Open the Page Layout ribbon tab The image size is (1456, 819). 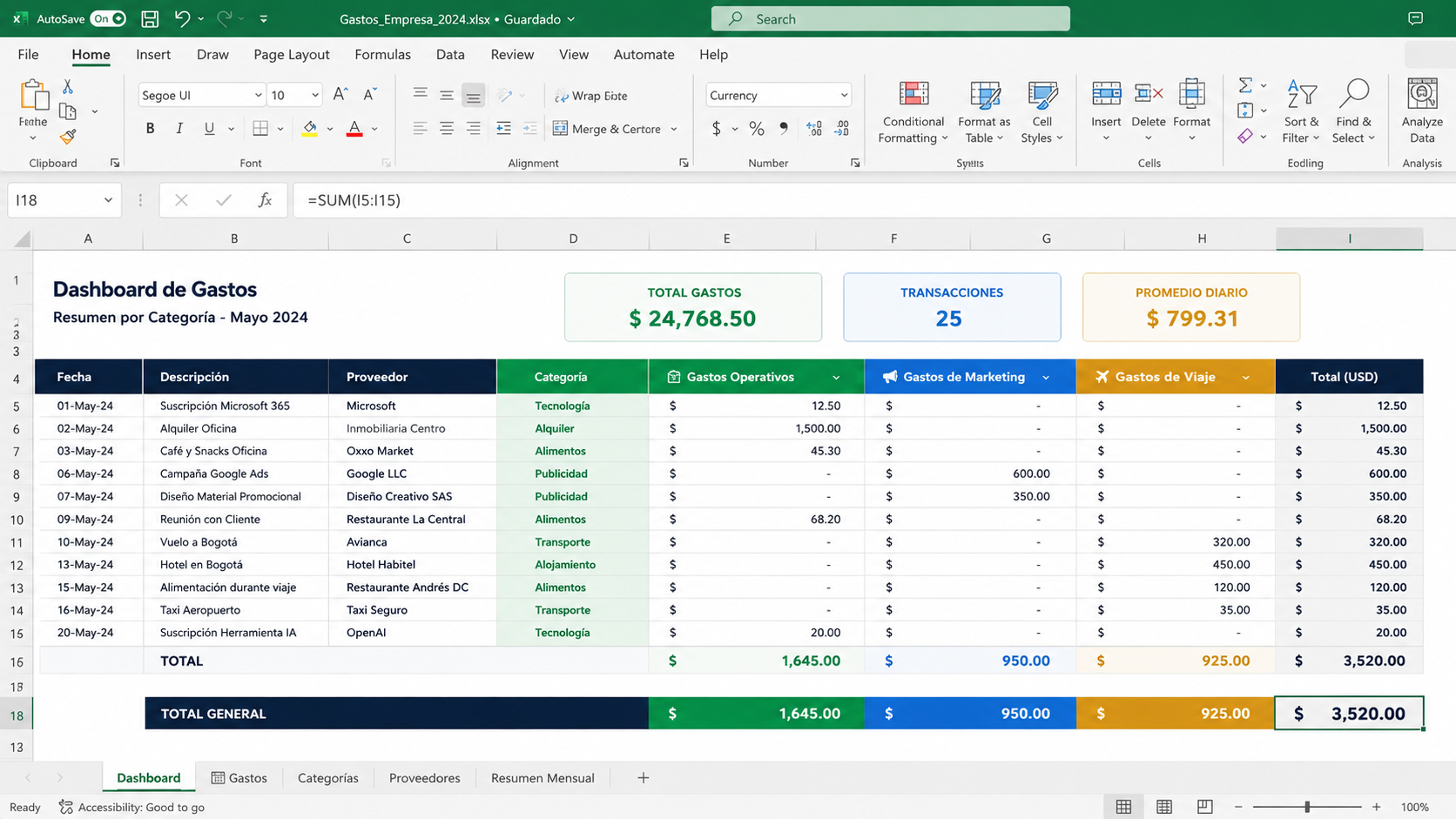(292, 54)
